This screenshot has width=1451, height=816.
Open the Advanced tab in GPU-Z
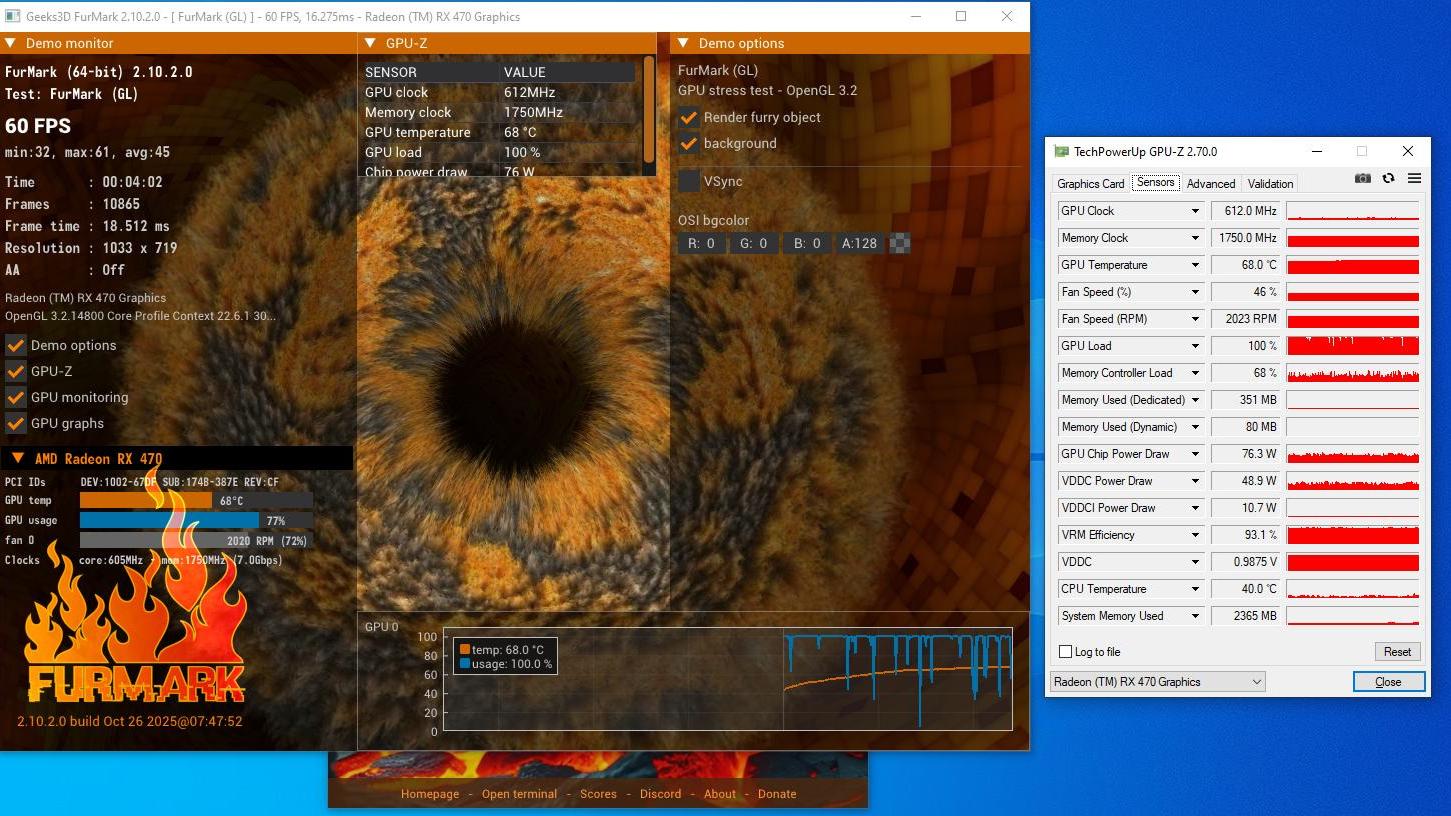click(x=1211, y=184)
